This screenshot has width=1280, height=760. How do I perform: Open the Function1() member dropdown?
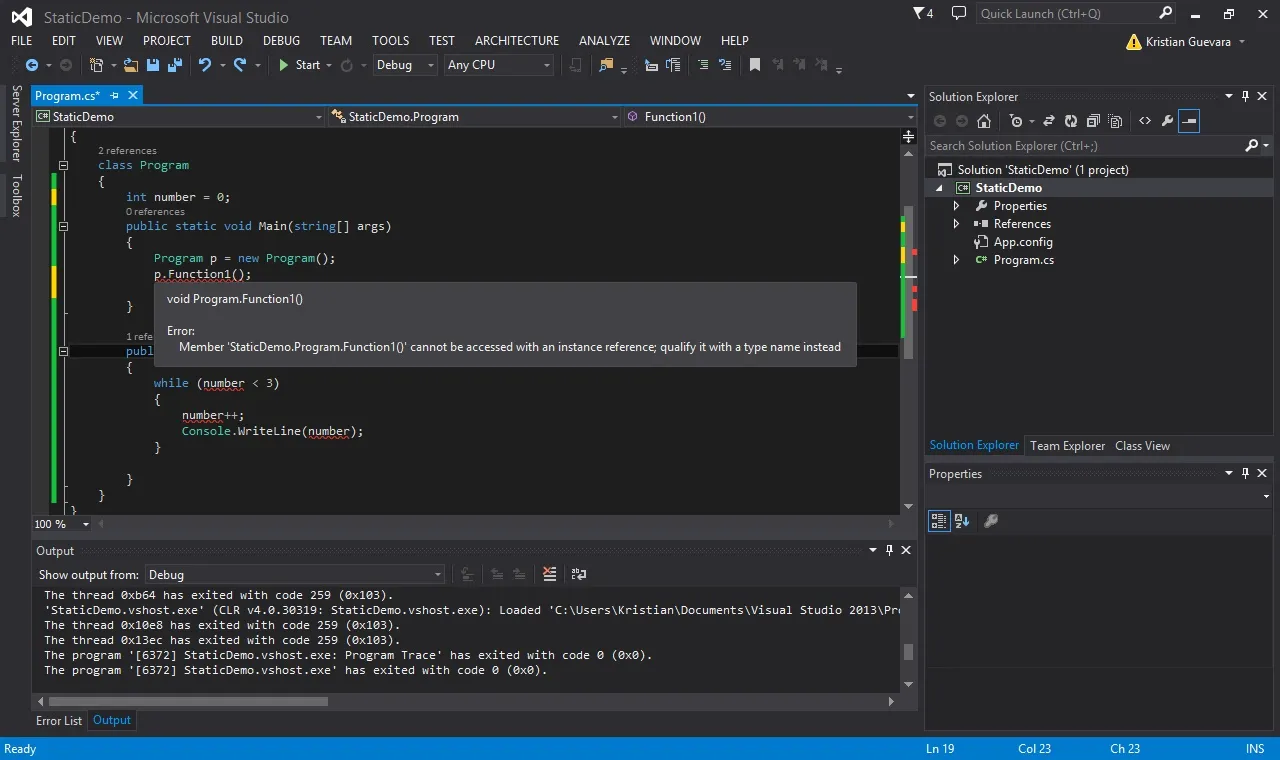[x=769, y=117]
